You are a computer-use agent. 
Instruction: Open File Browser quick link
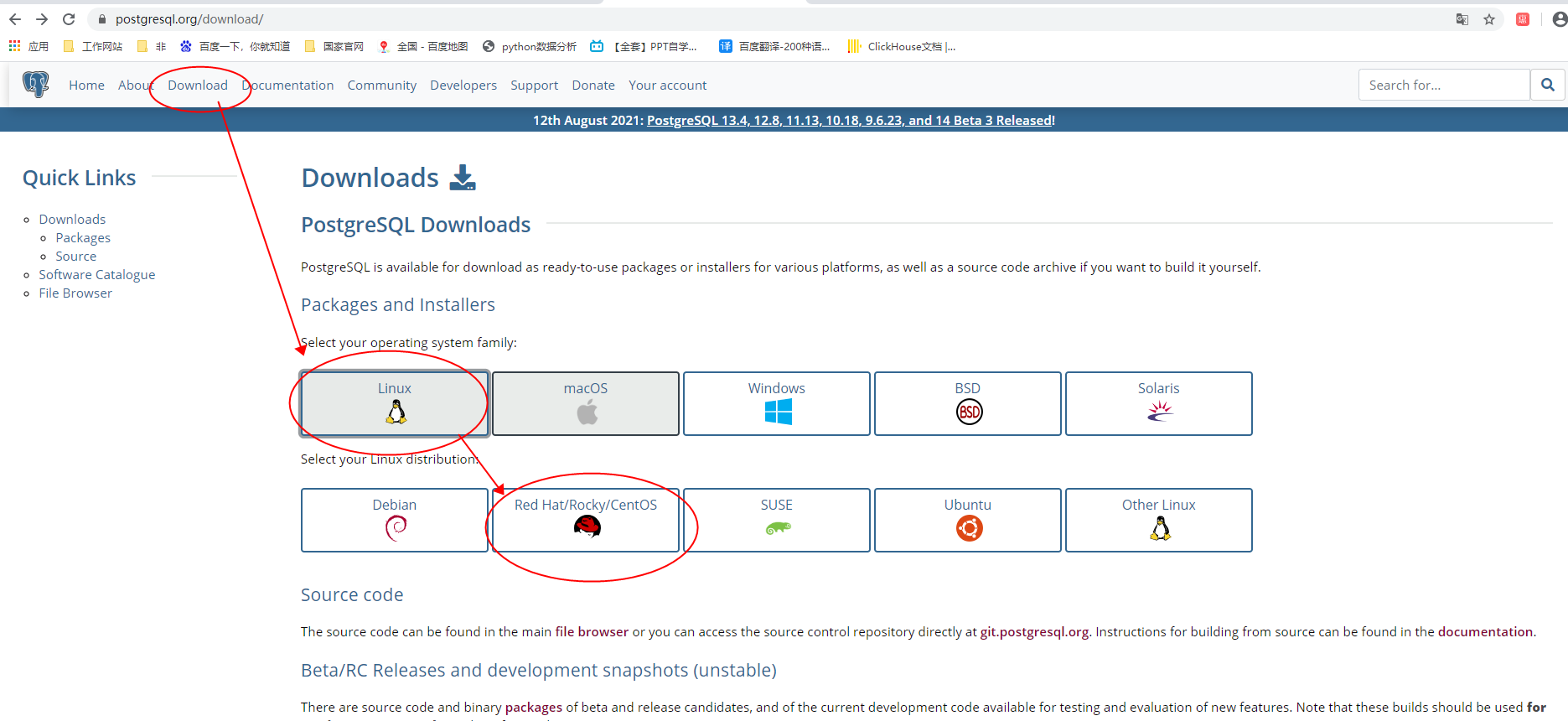pyautogui.click(x=75, y=293)
